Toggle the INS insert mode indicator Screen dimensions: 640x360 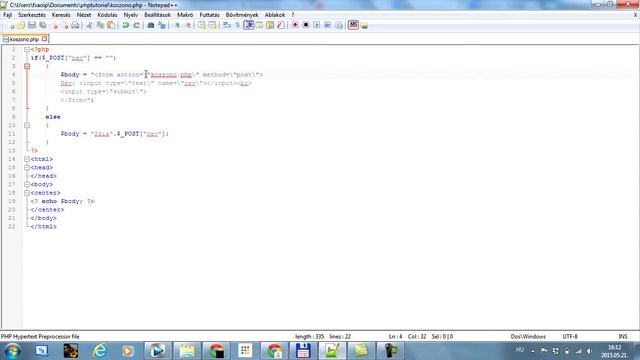click(623, 336)
